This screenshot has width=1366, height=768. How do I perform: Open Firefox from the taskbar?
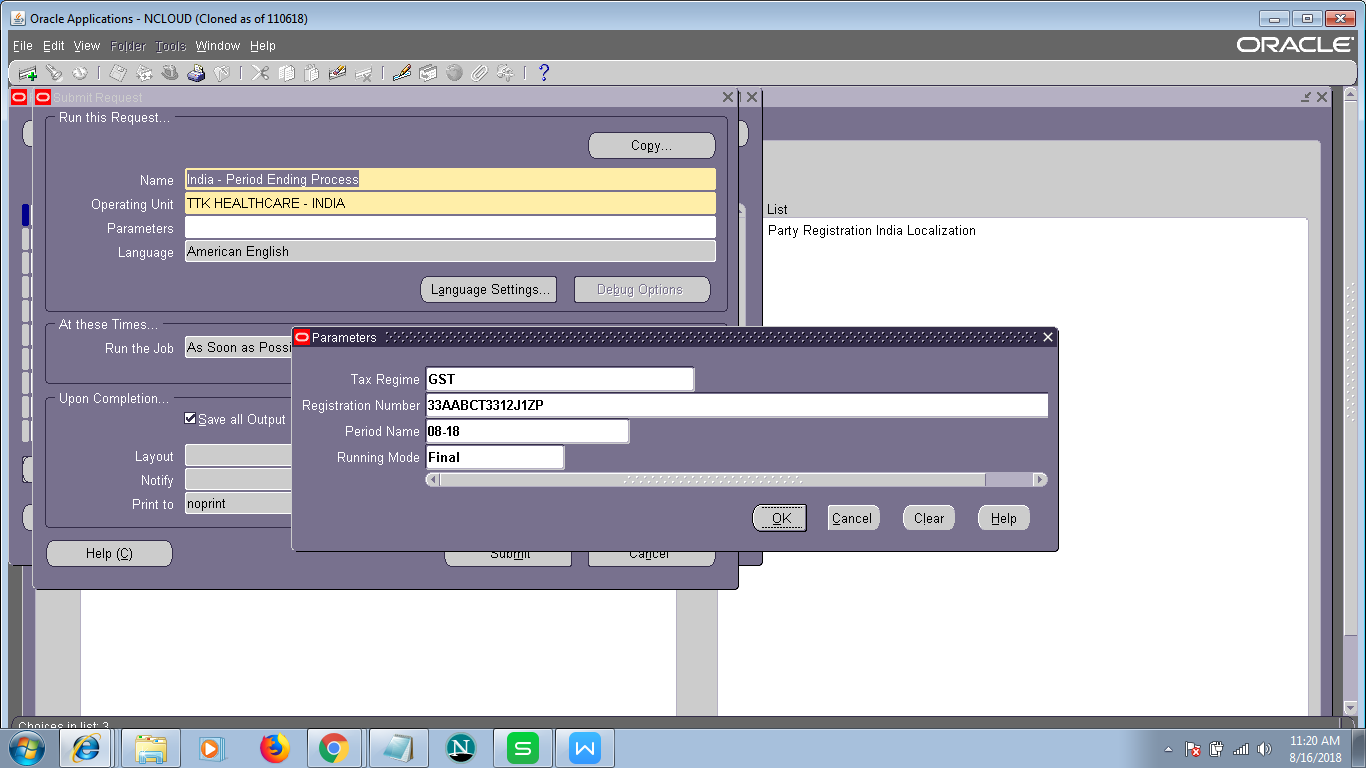(x=274, y=748)
